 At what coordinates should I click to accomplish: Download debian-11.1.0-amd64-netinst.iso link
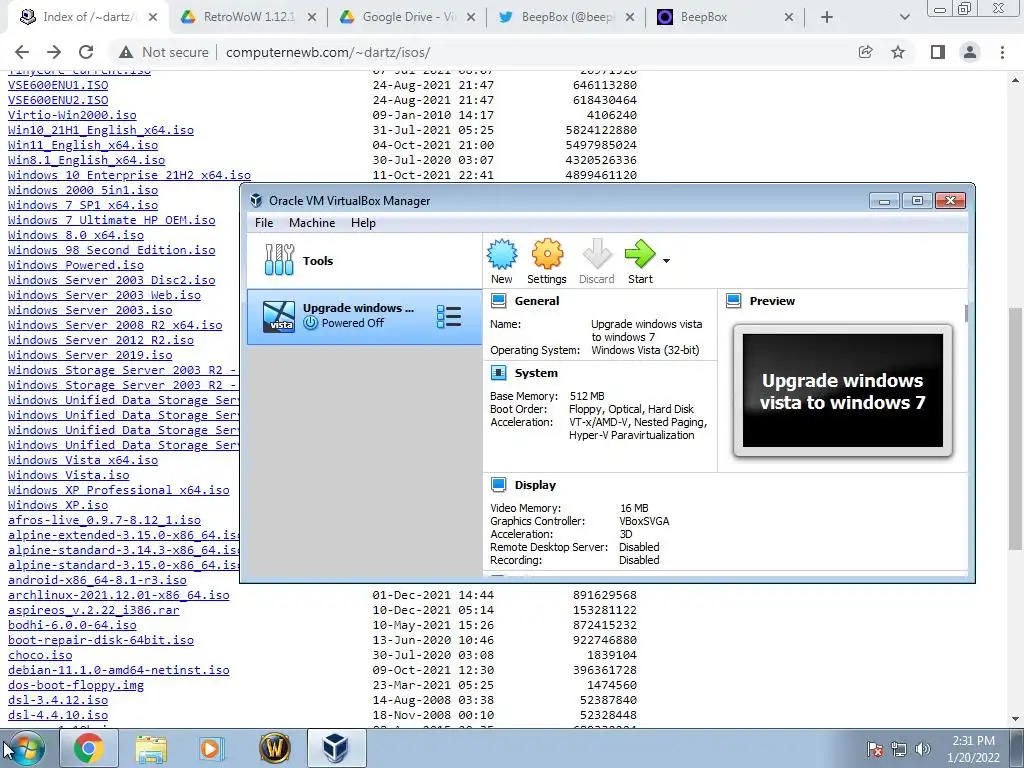point(119,670)
